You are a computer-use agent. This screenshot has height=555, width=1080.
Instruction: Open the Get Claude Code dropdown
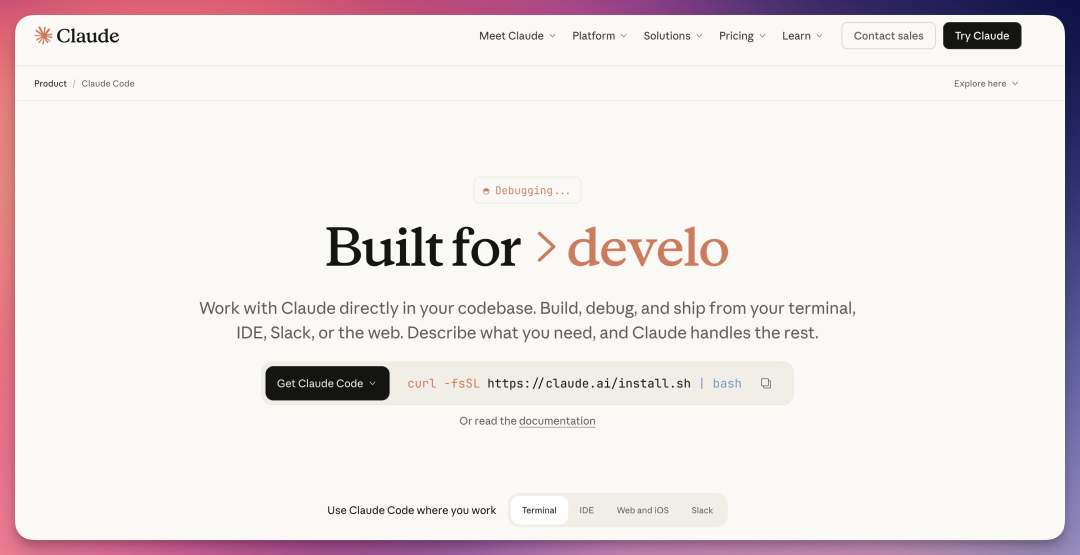click(327, 383)
